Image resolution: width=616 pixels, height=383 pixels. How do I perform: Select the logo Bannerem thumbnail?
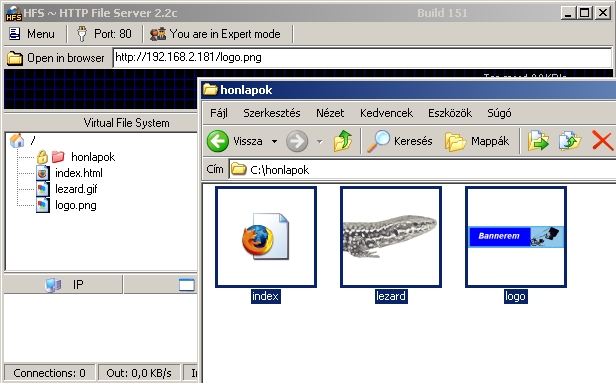point(516,237)
